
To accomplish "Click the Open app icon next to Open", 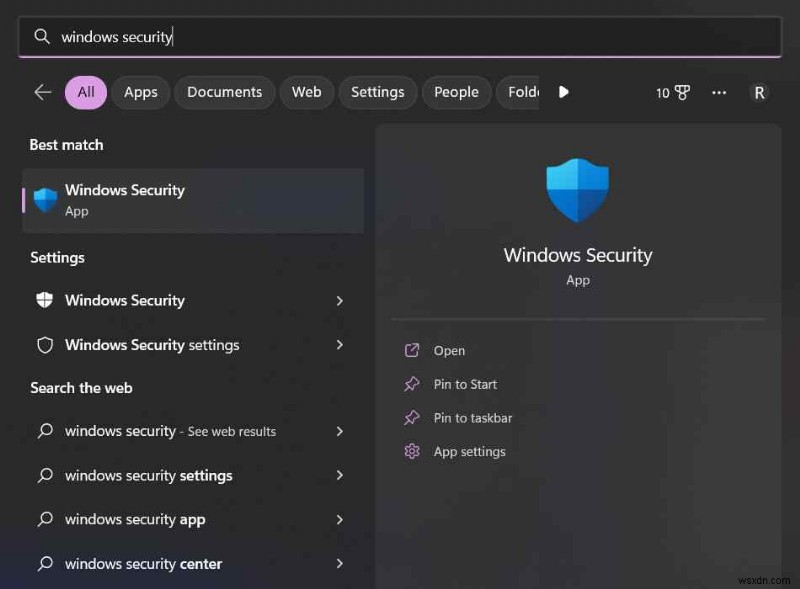I will (412, 350).
